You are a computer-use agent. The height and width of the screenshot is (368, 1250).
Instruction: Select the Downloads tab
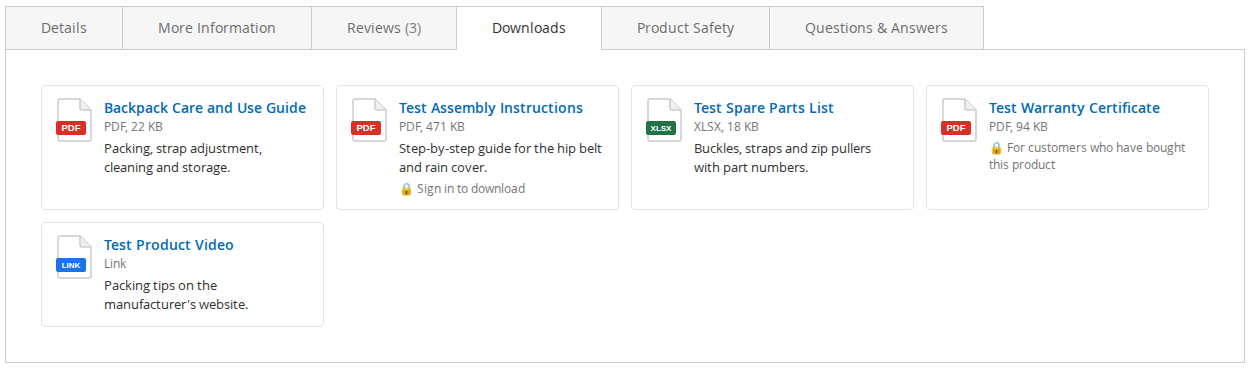click(529, 28)
